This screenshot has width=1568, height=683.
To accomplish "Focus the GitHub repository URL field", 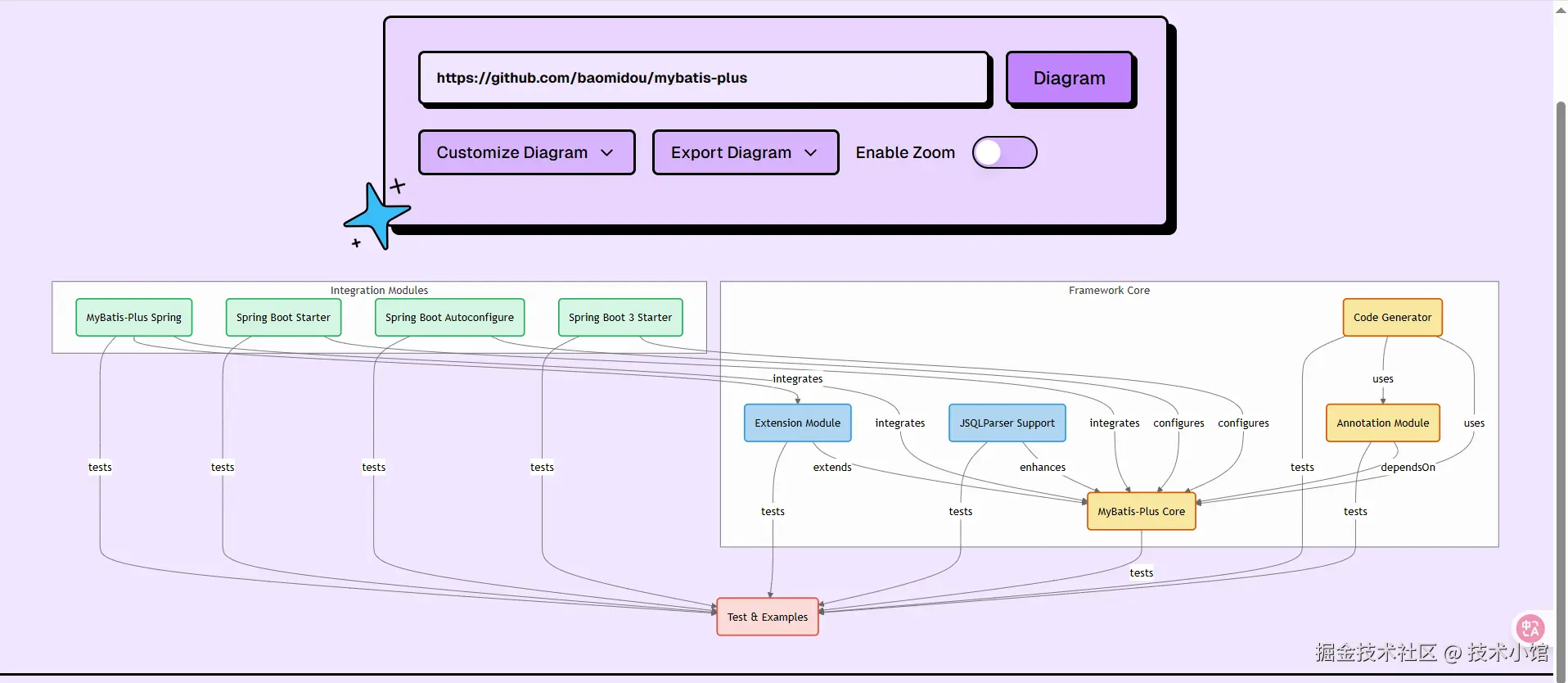I will coord(704,78).
